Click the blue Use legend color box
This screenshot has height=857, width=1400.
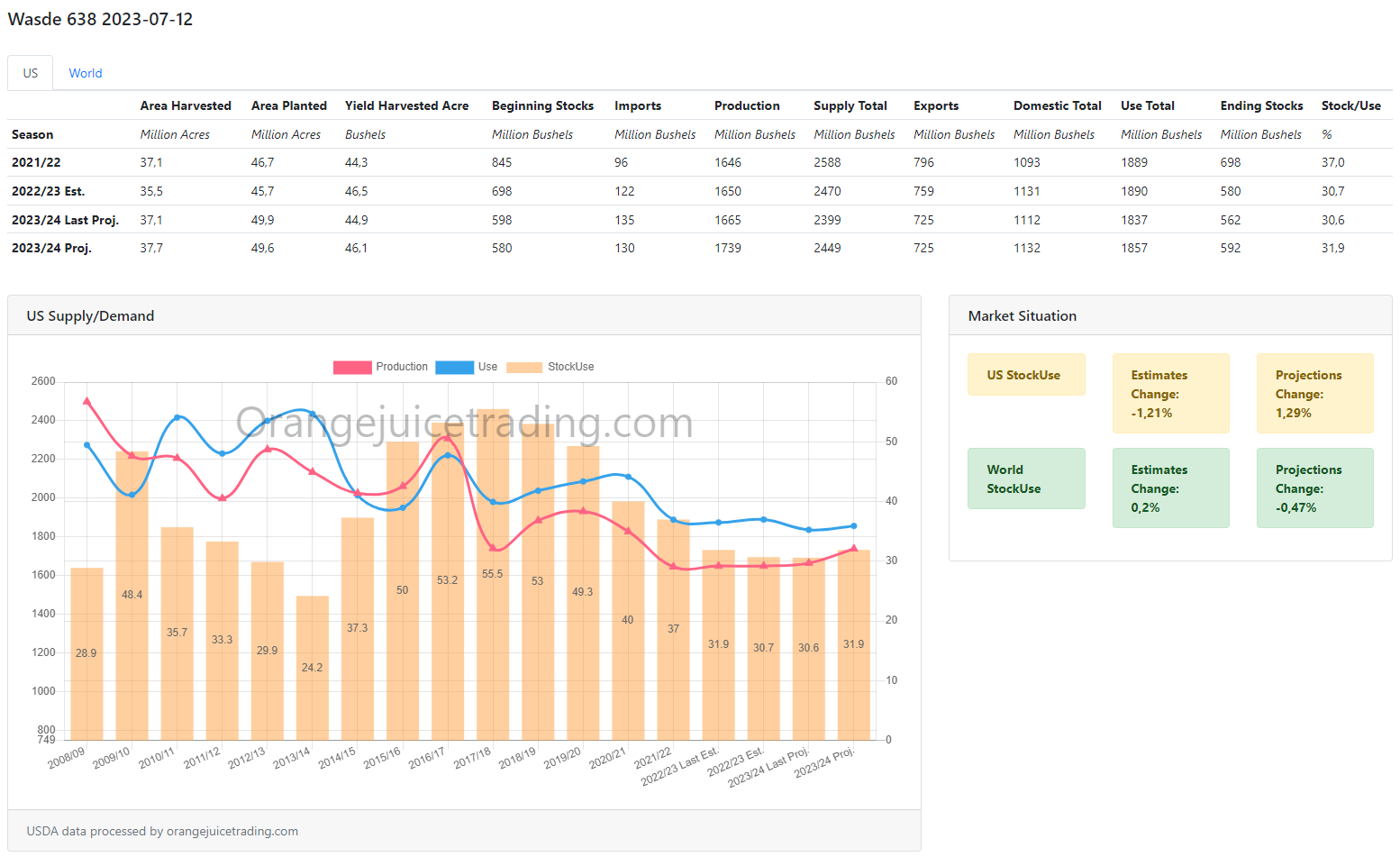[454, 367]
